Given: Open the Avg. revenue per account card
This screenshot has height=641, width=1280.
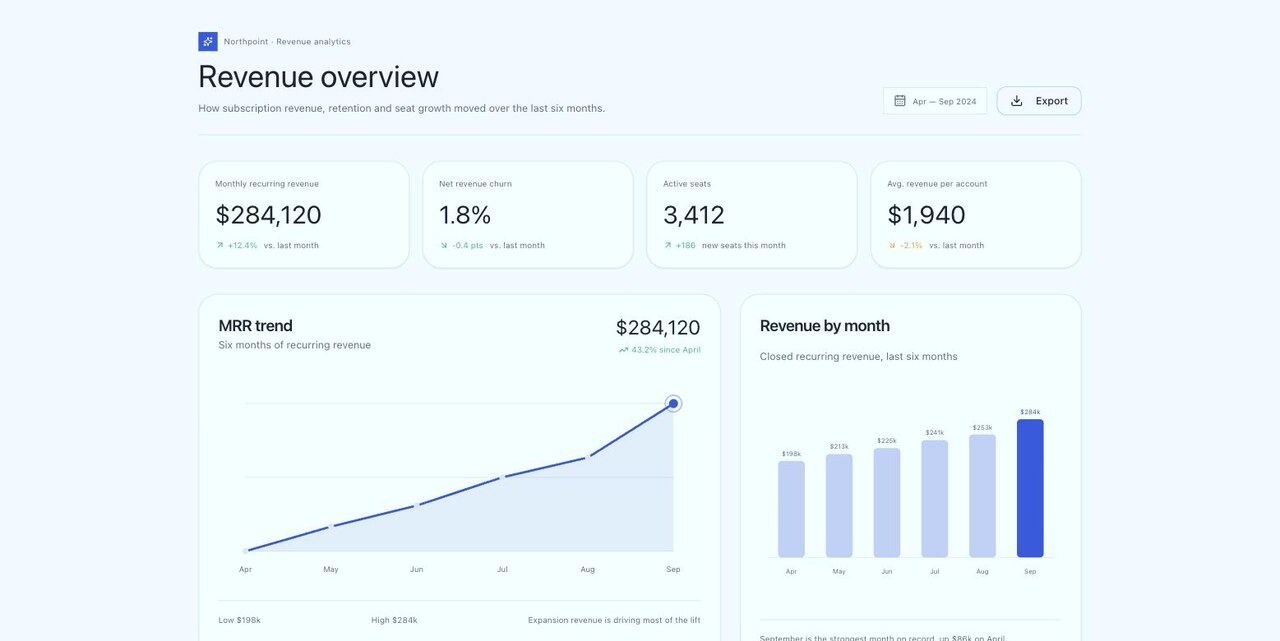Looking at the screenshot, I should pos(976,215).
